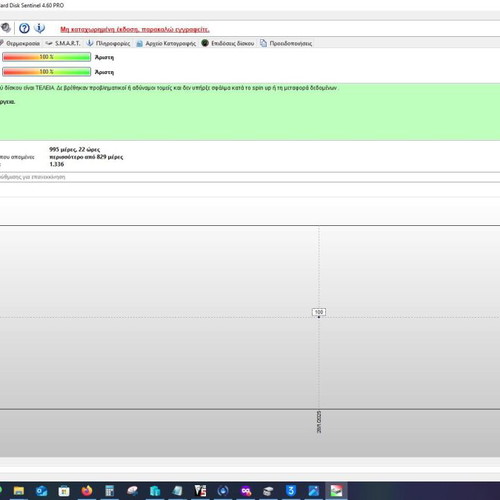Click the date label on graph axis
This screenshot has width=500, height=500.
pyautogui.click(x=319, y=422)
